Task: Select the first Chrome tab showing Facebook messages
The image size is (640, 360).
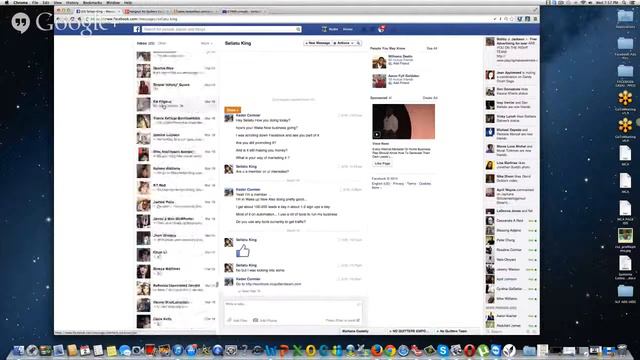Action: point(98,11)
